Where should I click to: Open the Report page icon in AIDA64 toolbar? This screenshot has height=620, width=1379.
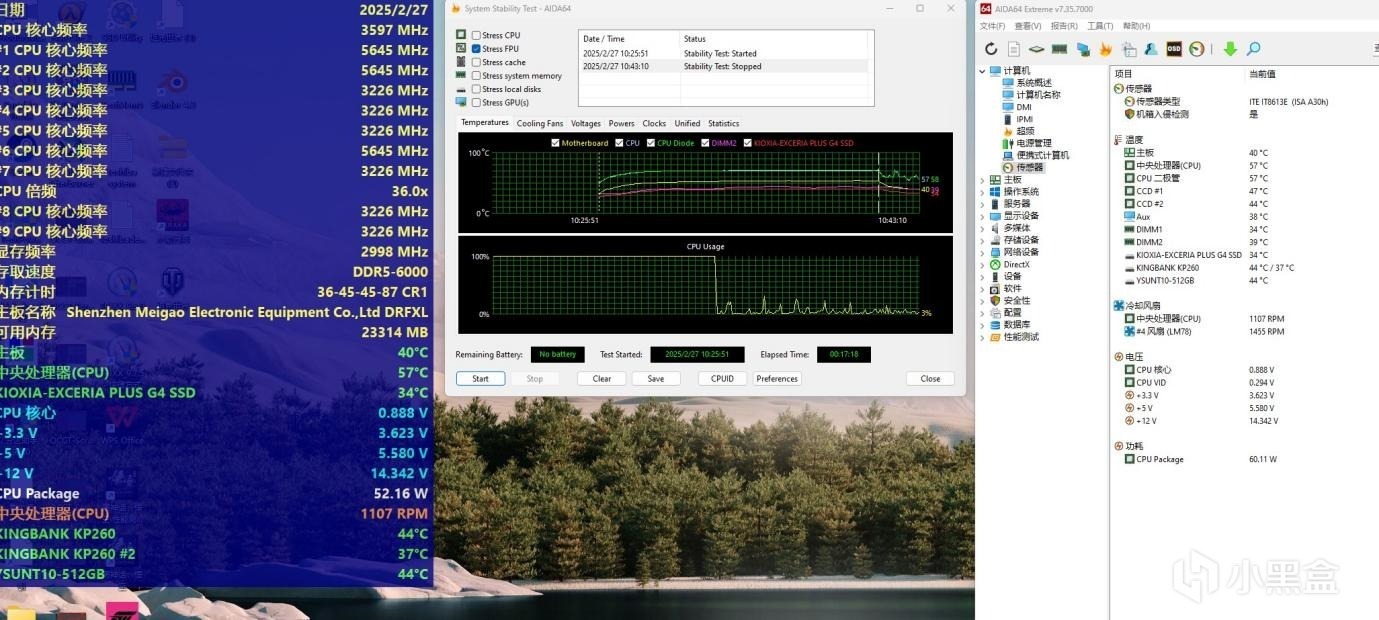point(1014,49)
